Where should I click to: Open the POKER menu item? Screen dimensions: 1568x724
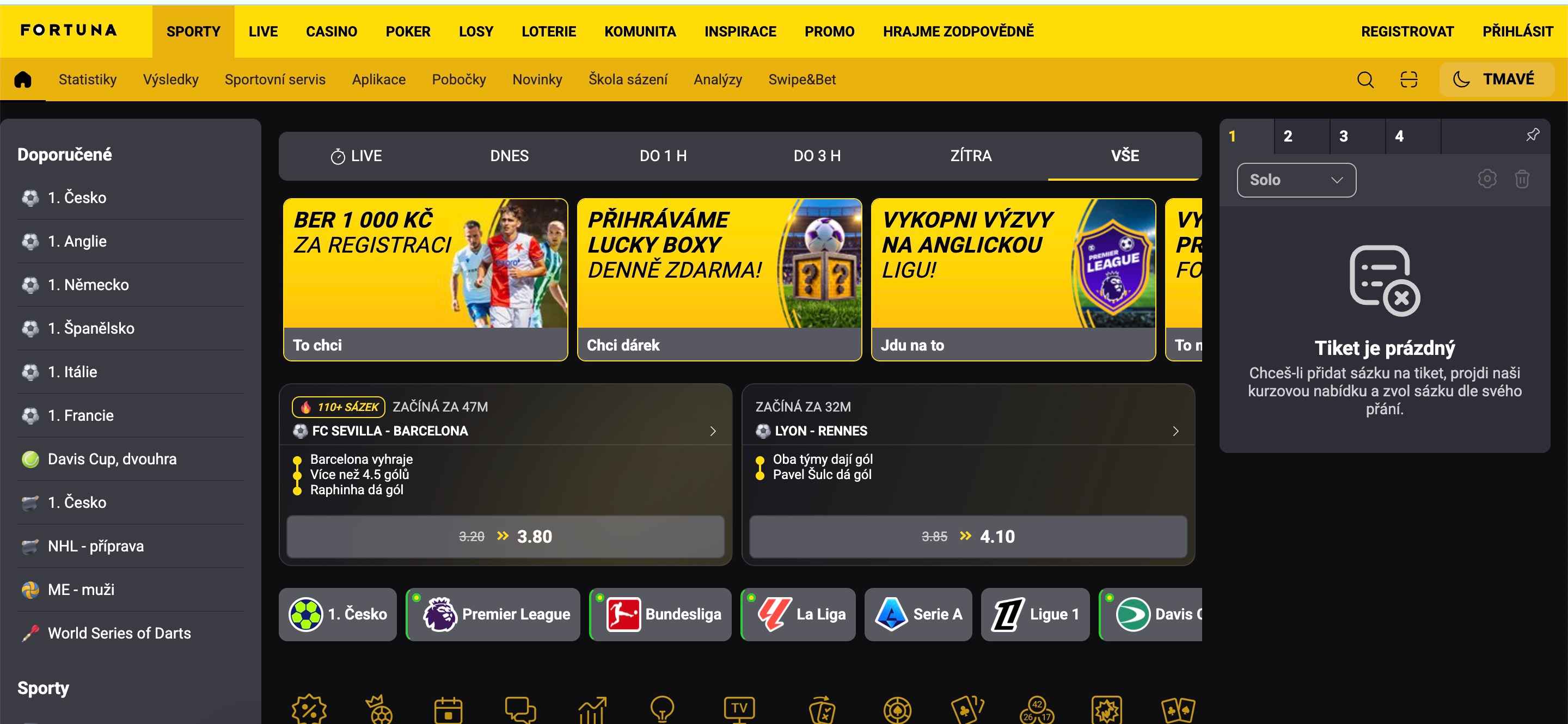408,32
